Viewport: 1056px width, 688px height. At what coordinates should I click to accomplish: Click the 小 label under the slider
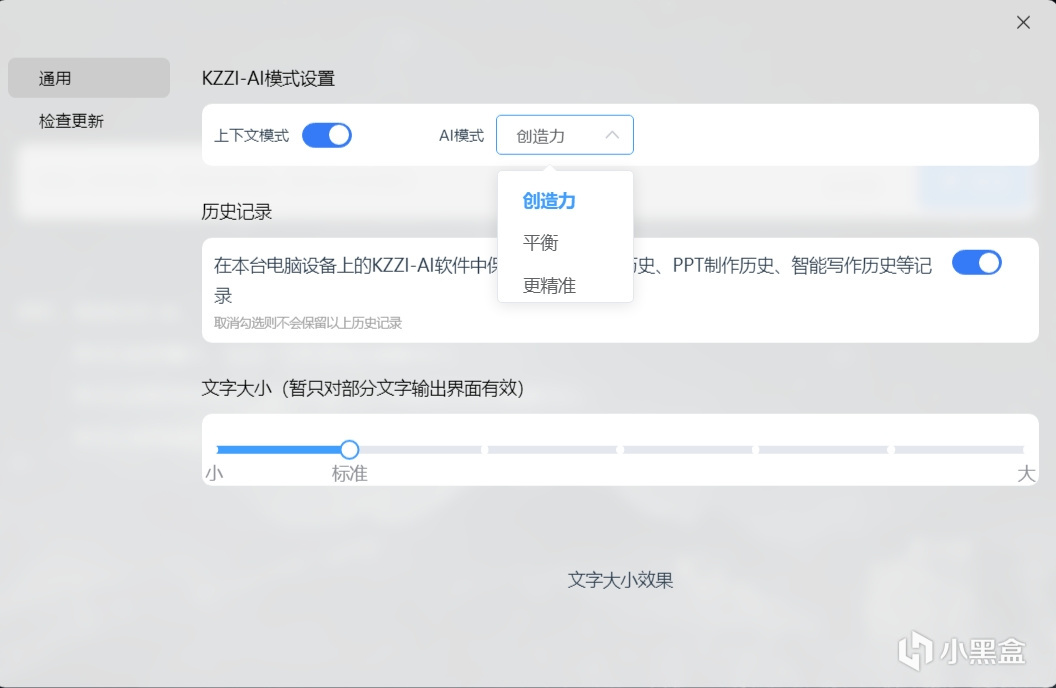point(214,474)
